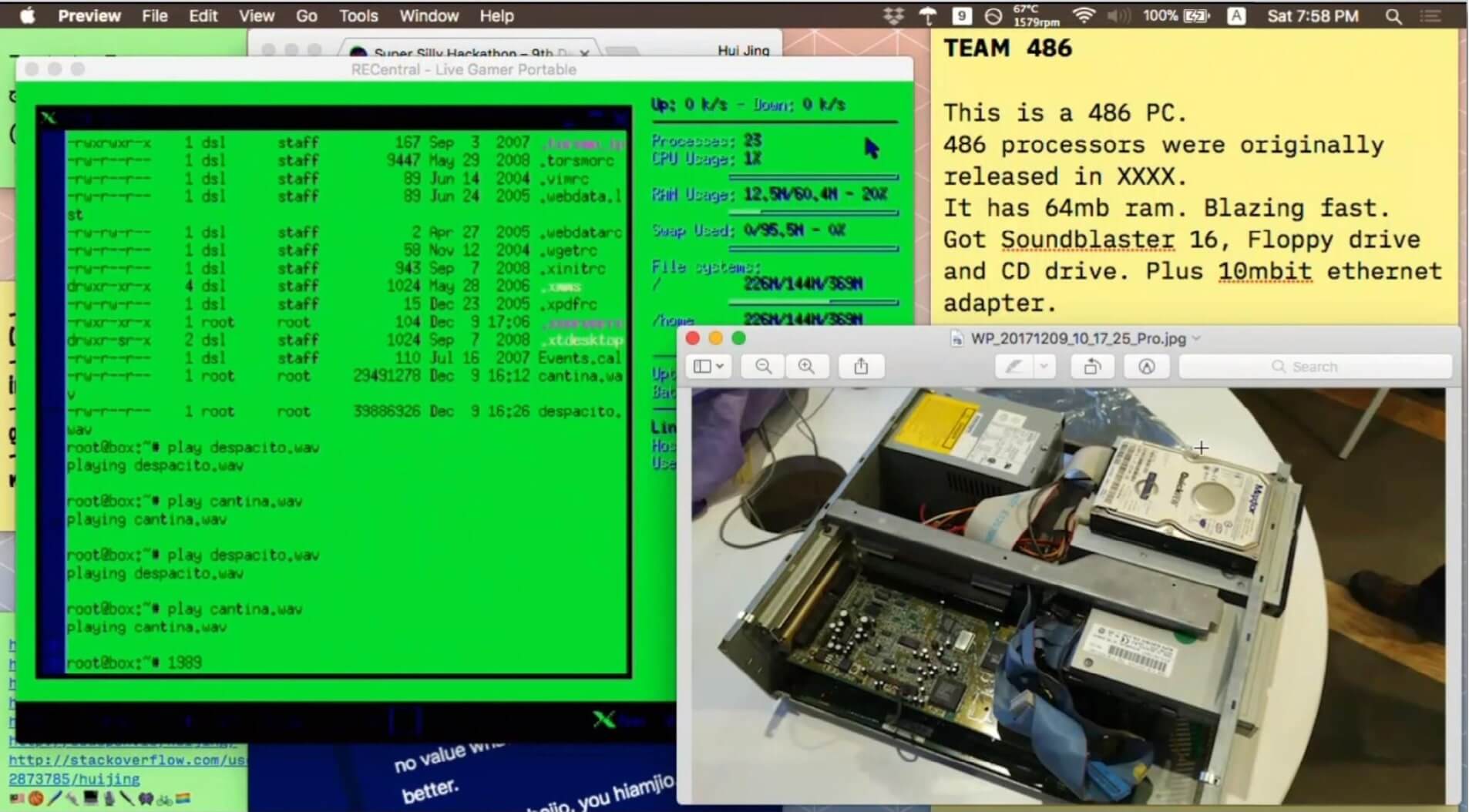The image size is (1469, 812).
Task: Click the emoji row in the bottom-left note
Action: [99, 799]
